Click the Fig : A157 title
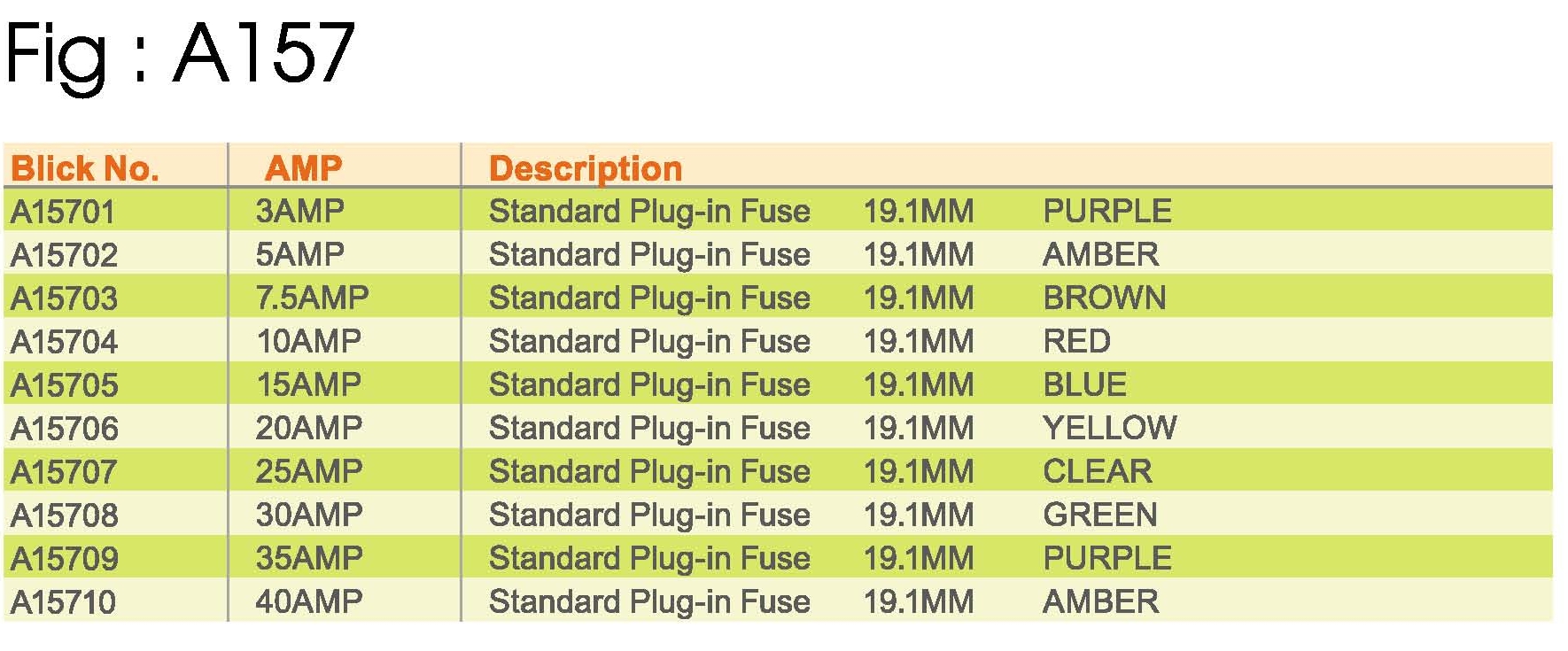The image size is (1568, 651). pos(180,55)
